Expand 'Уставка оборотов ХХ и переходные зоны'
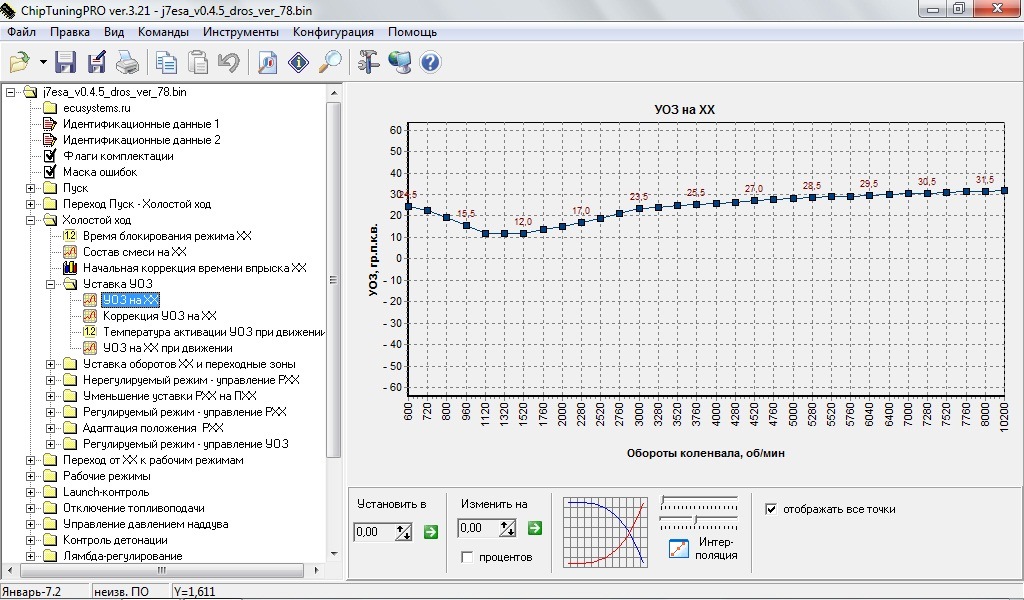This screenshot has width=1024, height=600. (x=50, y=364)
